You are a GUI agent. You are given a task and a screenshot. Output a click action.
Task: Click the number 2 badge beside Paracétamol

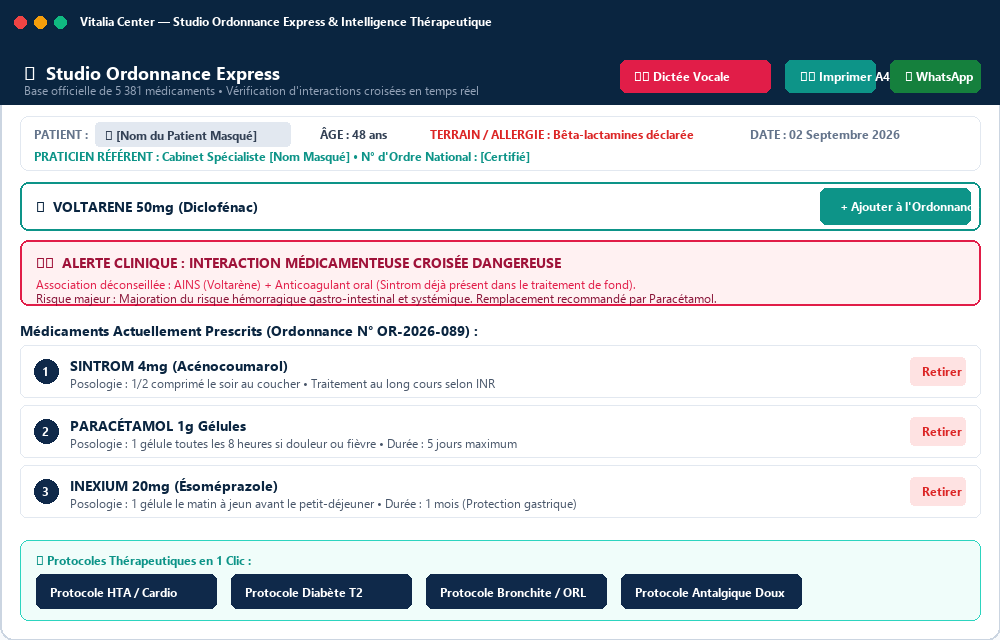pyautogui.click(x=46, y=432)
